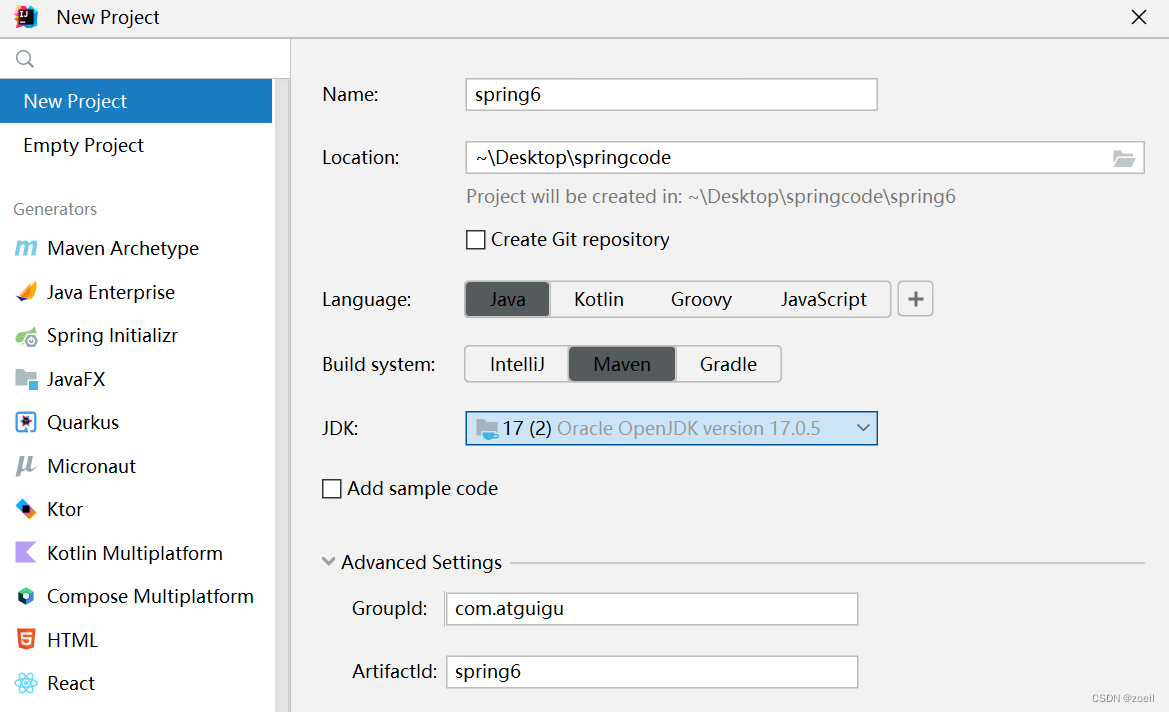
Task: Click the Ktor generator icon
Action: pos(26,509)
